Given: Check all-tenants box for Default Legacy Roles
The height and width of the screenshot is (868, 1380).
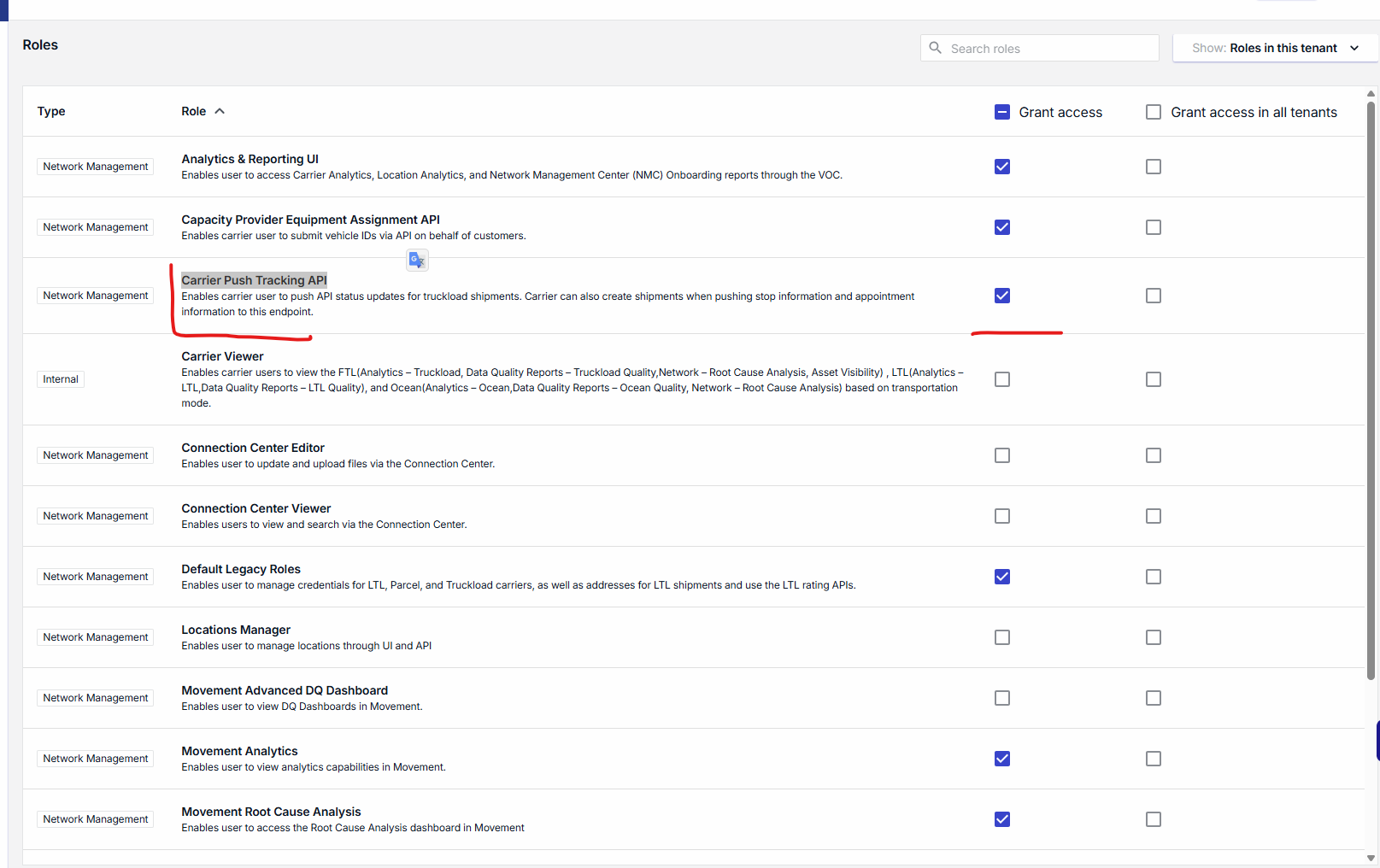Looking at the screenshot, I should (x=1154, y=577).
